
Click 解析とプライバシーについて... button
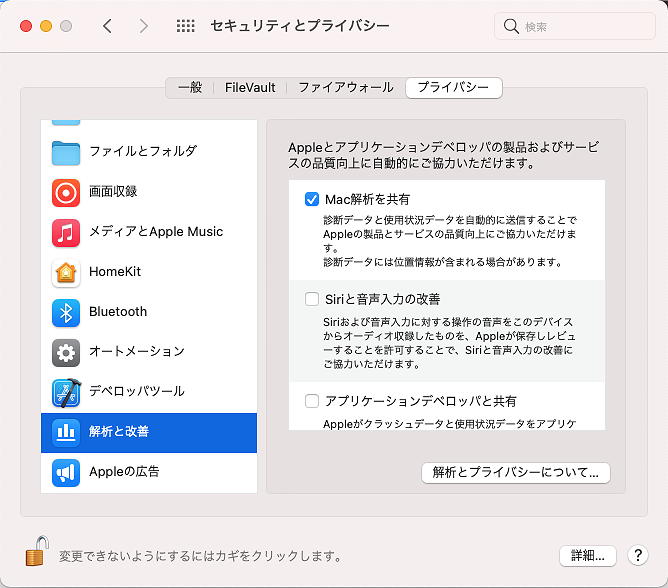[x=515, y=473]
